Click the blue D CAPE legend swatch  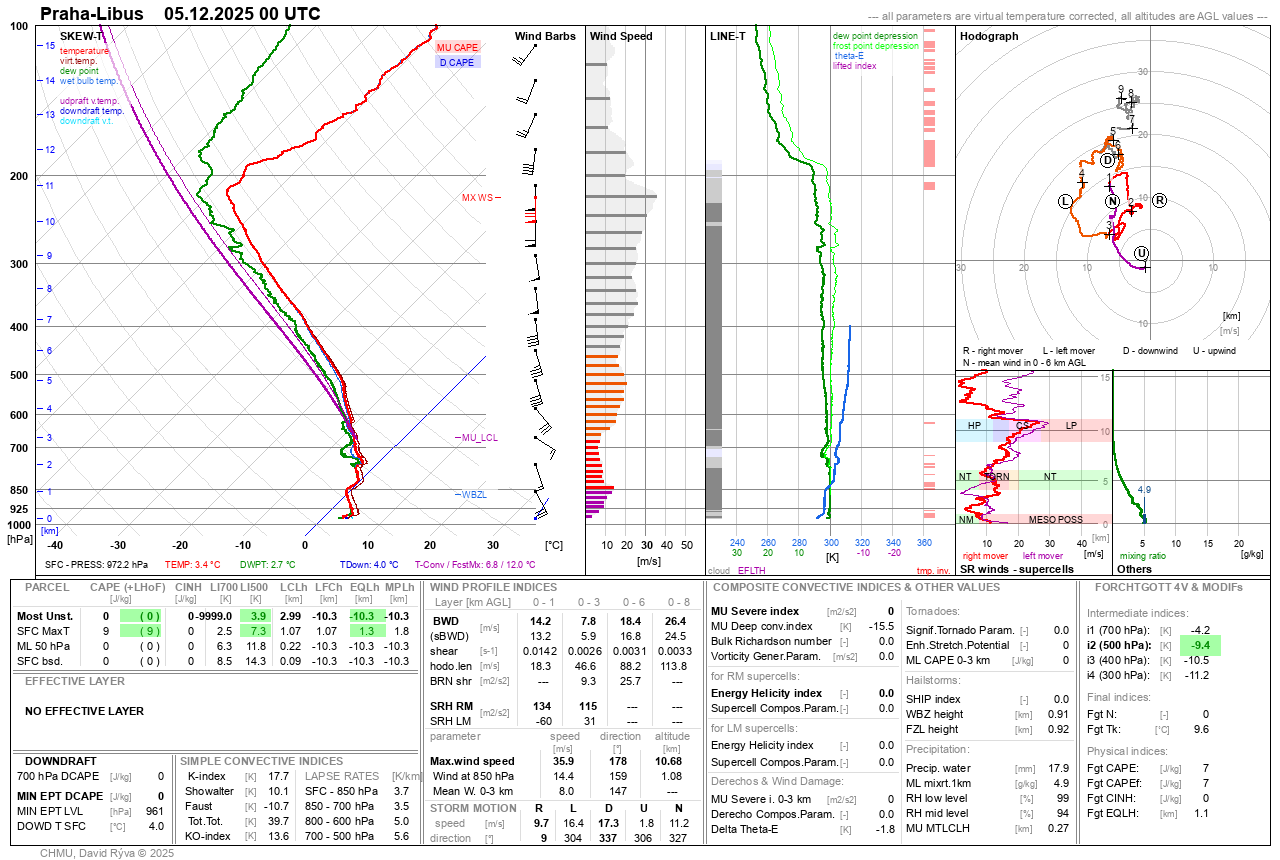click(458, 62)
